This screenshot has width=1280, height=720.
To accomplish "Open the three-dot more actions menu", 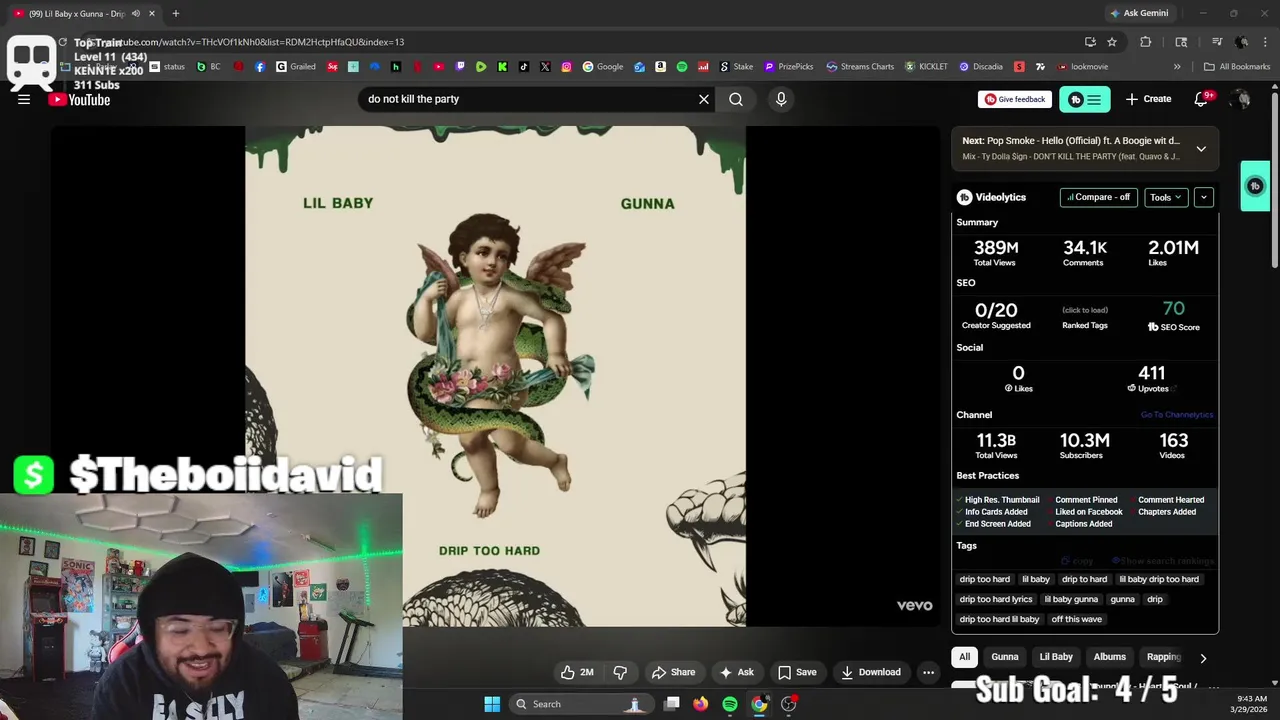I will (928, 672).
